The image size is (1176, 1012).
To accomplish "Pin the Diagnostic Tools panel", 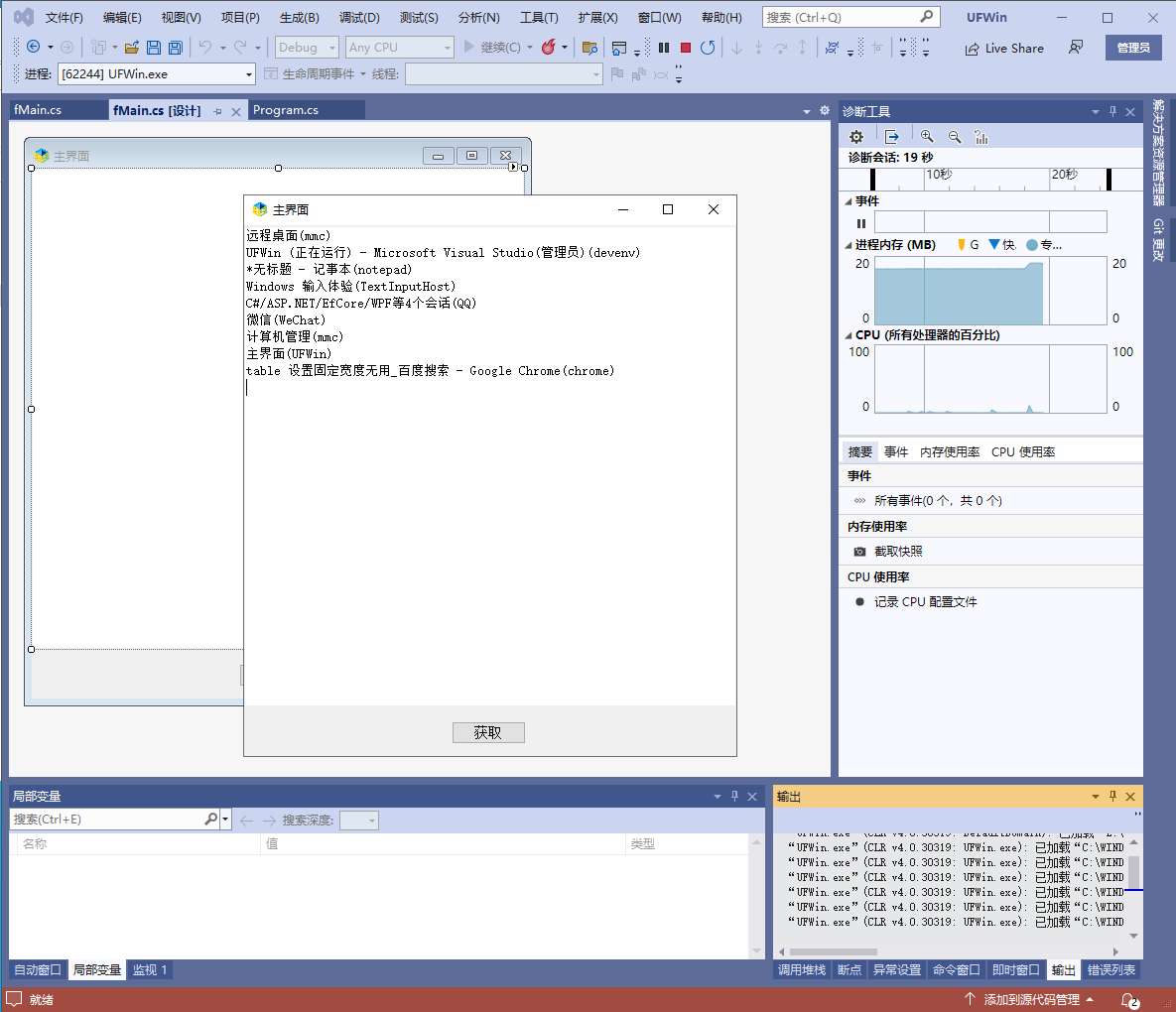I will point(1113,111).
